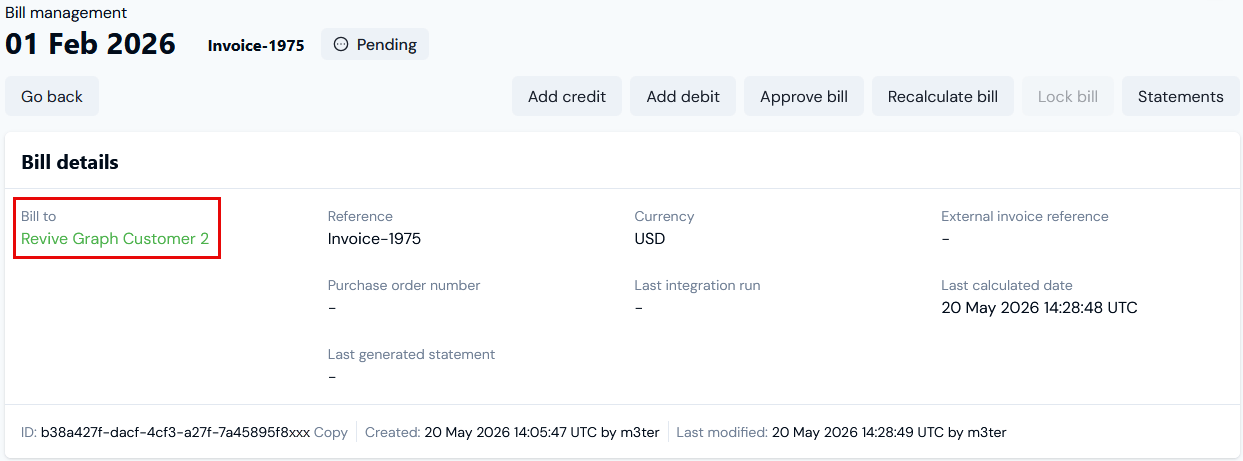
Task: Click the disabled Lock bill button
Action: tap(1068, 97)
